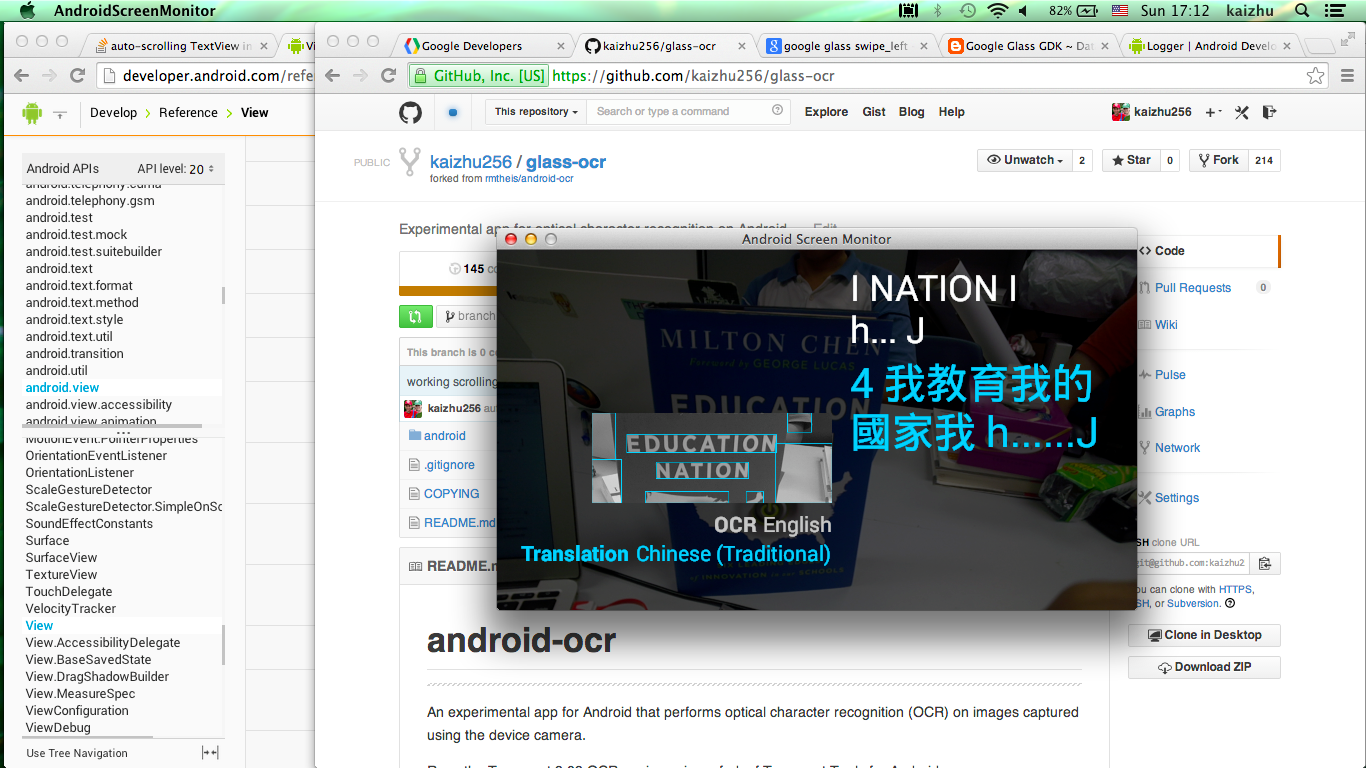Click the fork count 214

point(1264,160)
